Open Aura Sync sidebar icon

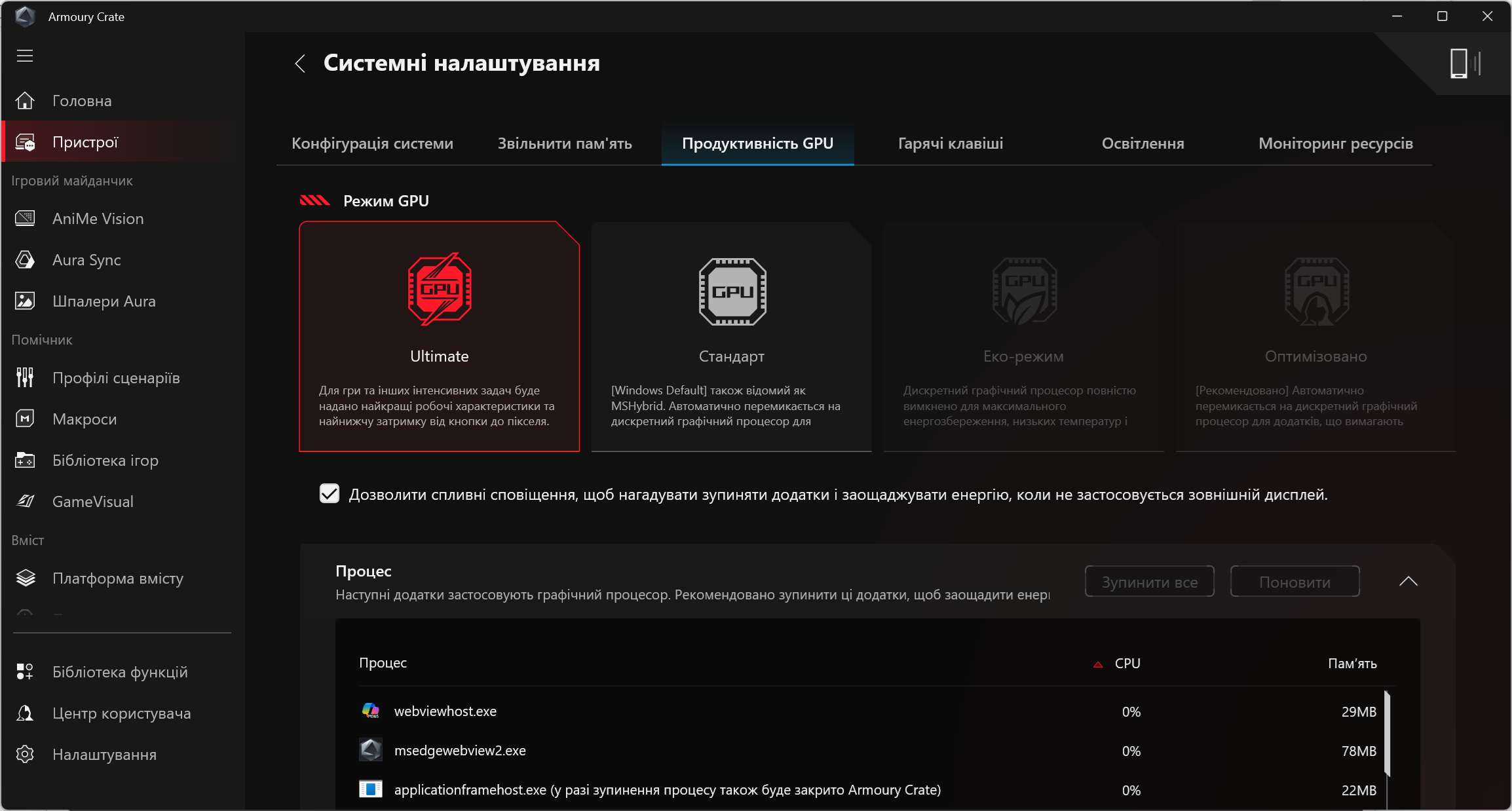pos(25,260)
